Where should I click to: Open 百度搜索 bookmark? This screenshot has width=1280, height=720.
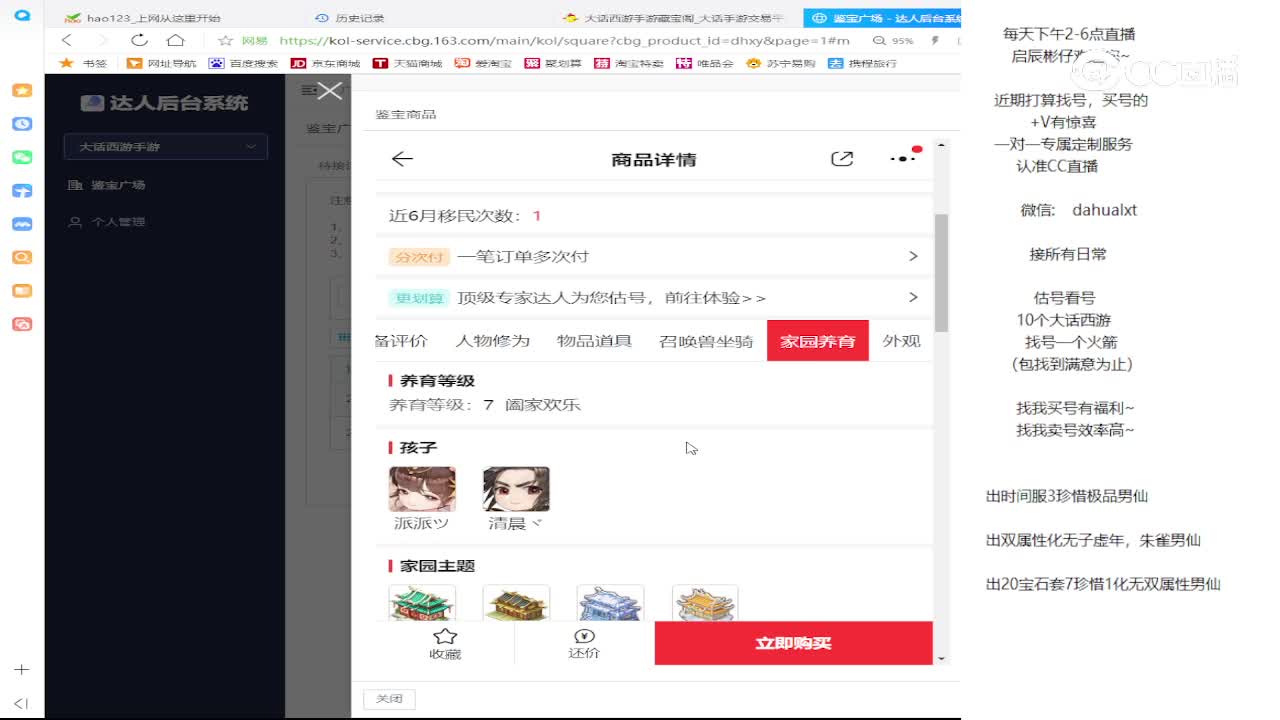click(x=243, y=63)
